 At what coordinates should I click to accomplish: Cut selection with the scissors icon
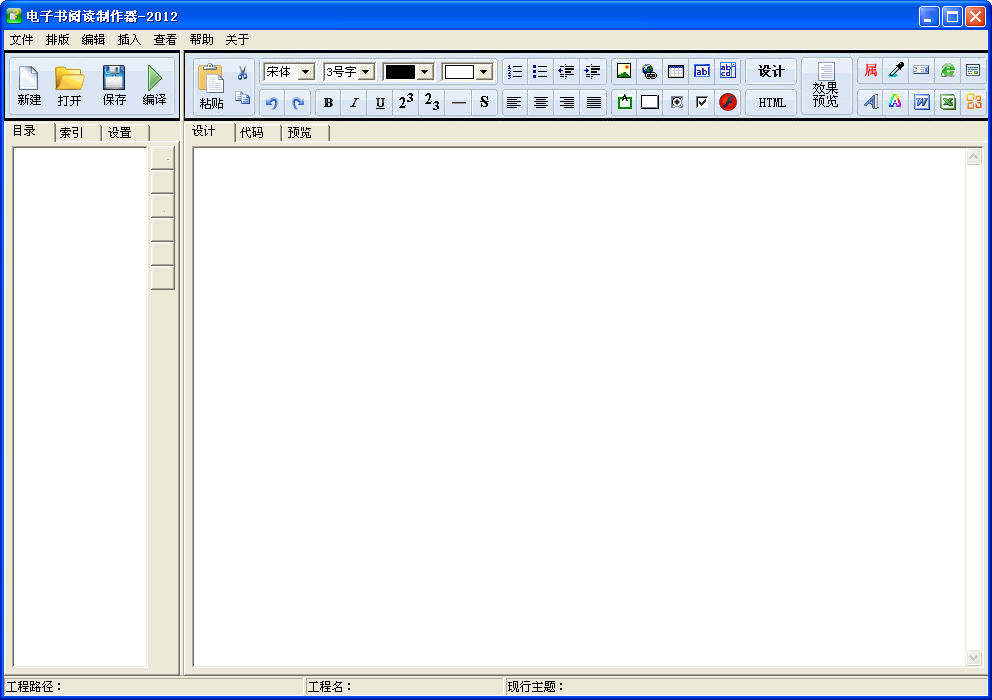(x=242, y=73)
